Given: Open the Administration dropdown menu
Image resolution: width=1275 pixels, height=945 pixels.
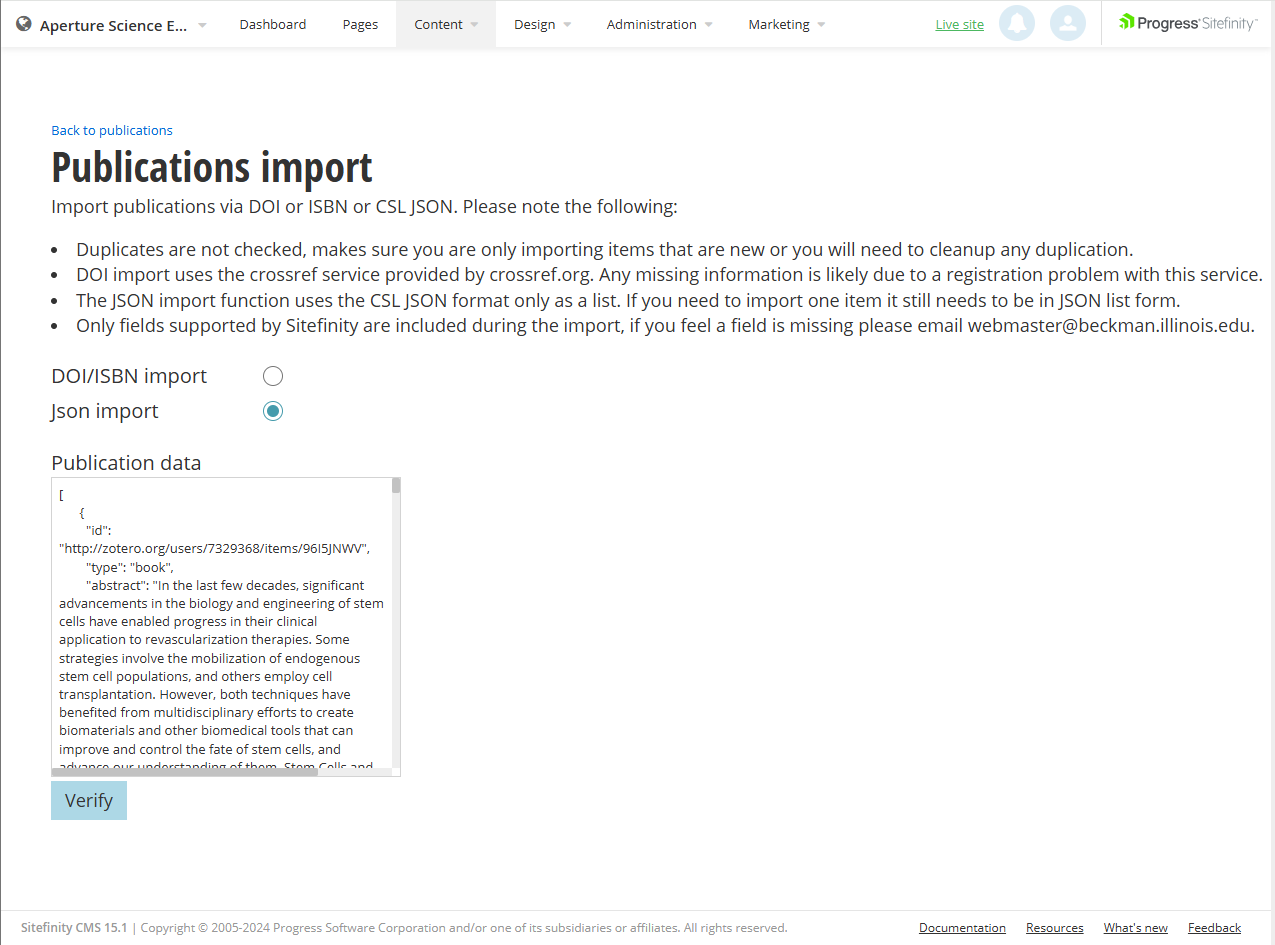Looking at the screenshot, I should [x=651, y=24].
